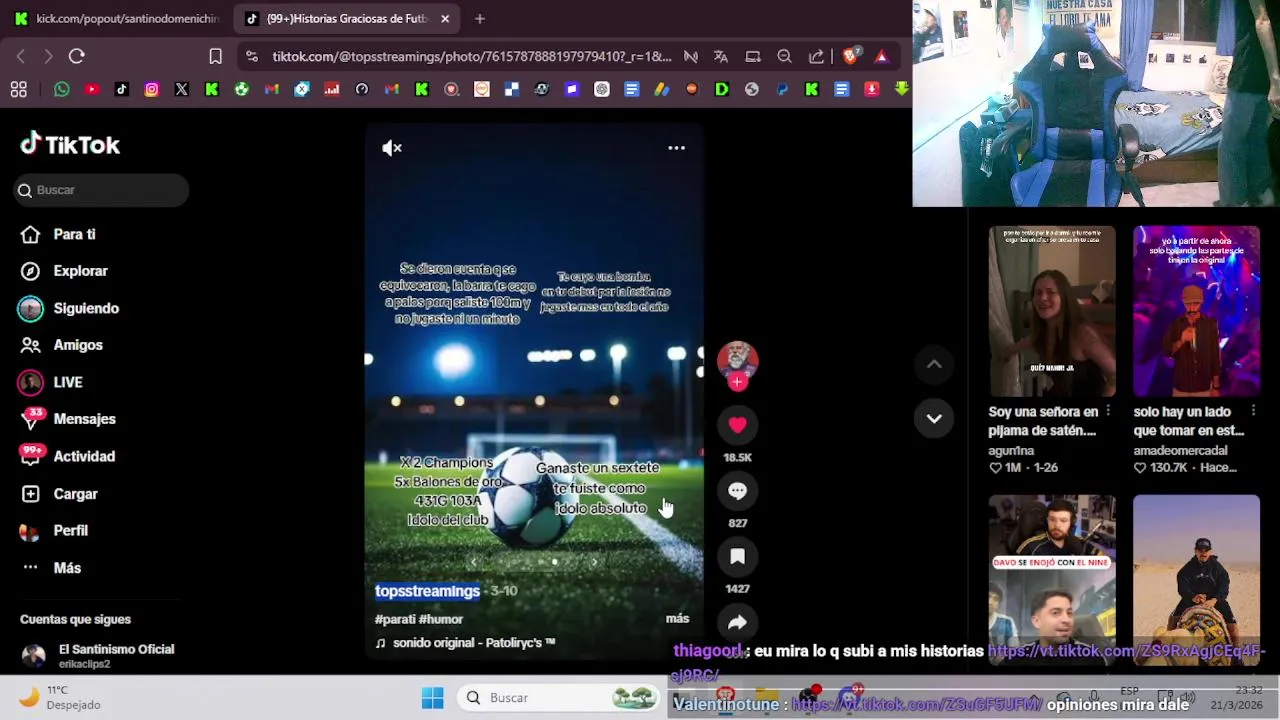This screenshot has width=1280, height=720.
Task: Like the video with the heart icon
Action: 737,425
